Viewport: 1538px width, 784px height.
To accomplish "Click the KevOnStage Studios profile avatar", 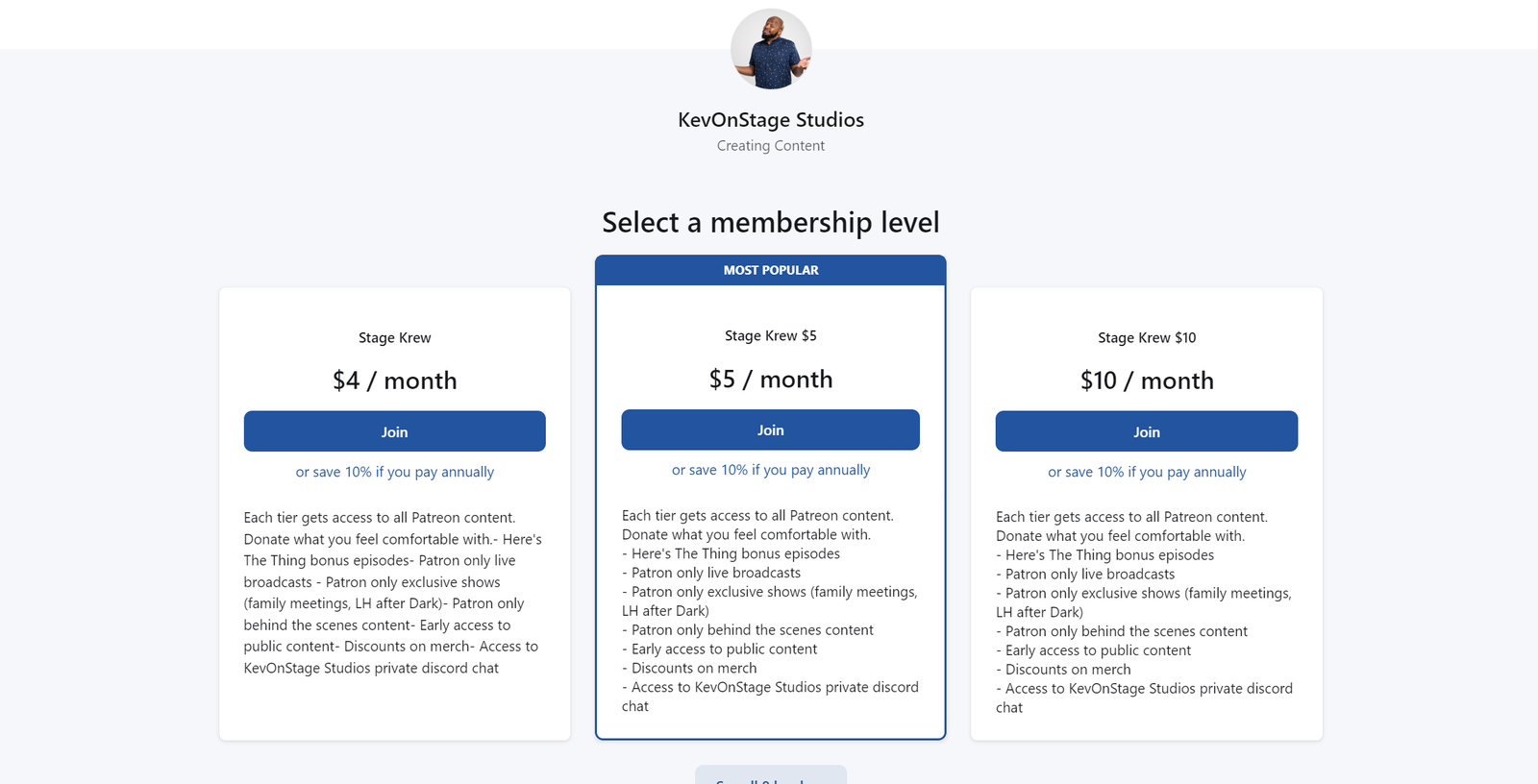I will 771,49.
